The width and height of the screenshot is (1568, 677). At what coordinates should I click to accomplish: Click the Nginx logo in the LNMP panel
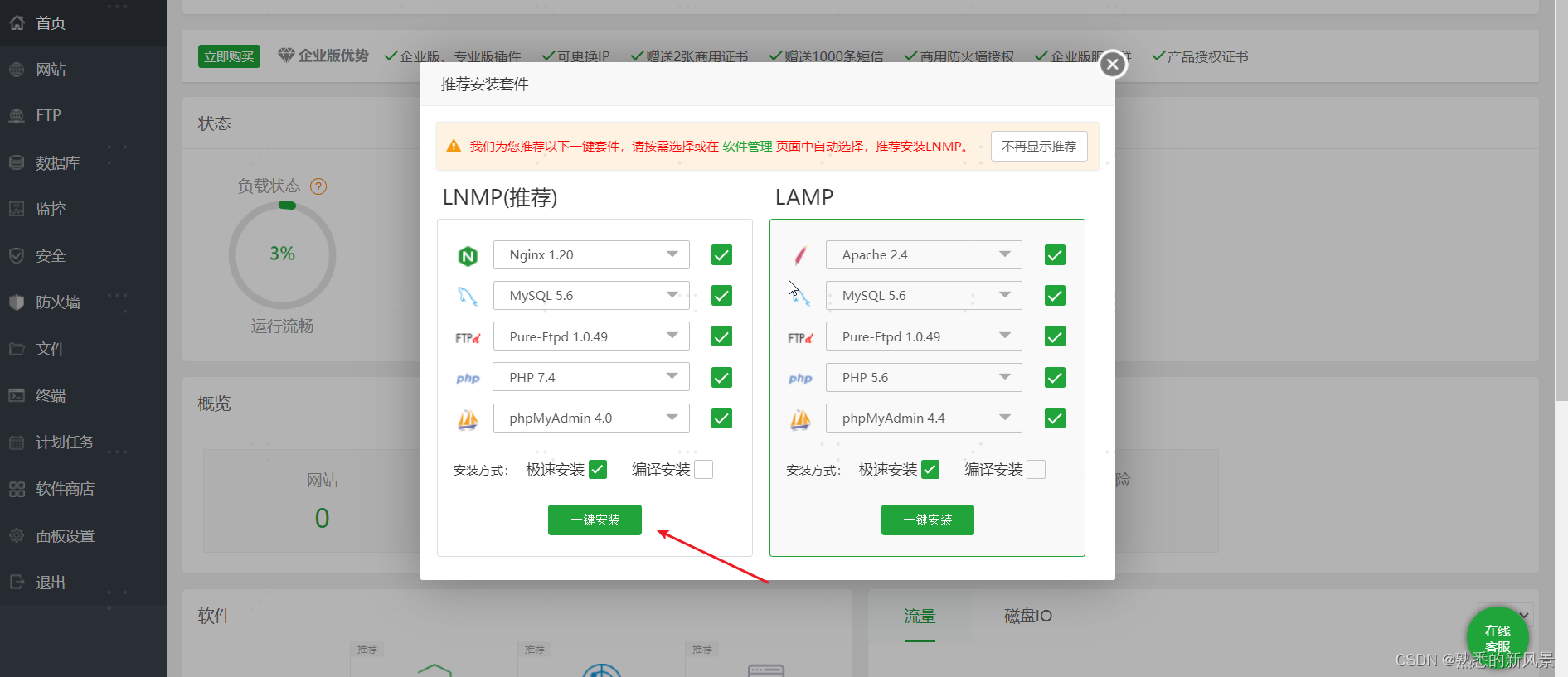pos(468,256)
